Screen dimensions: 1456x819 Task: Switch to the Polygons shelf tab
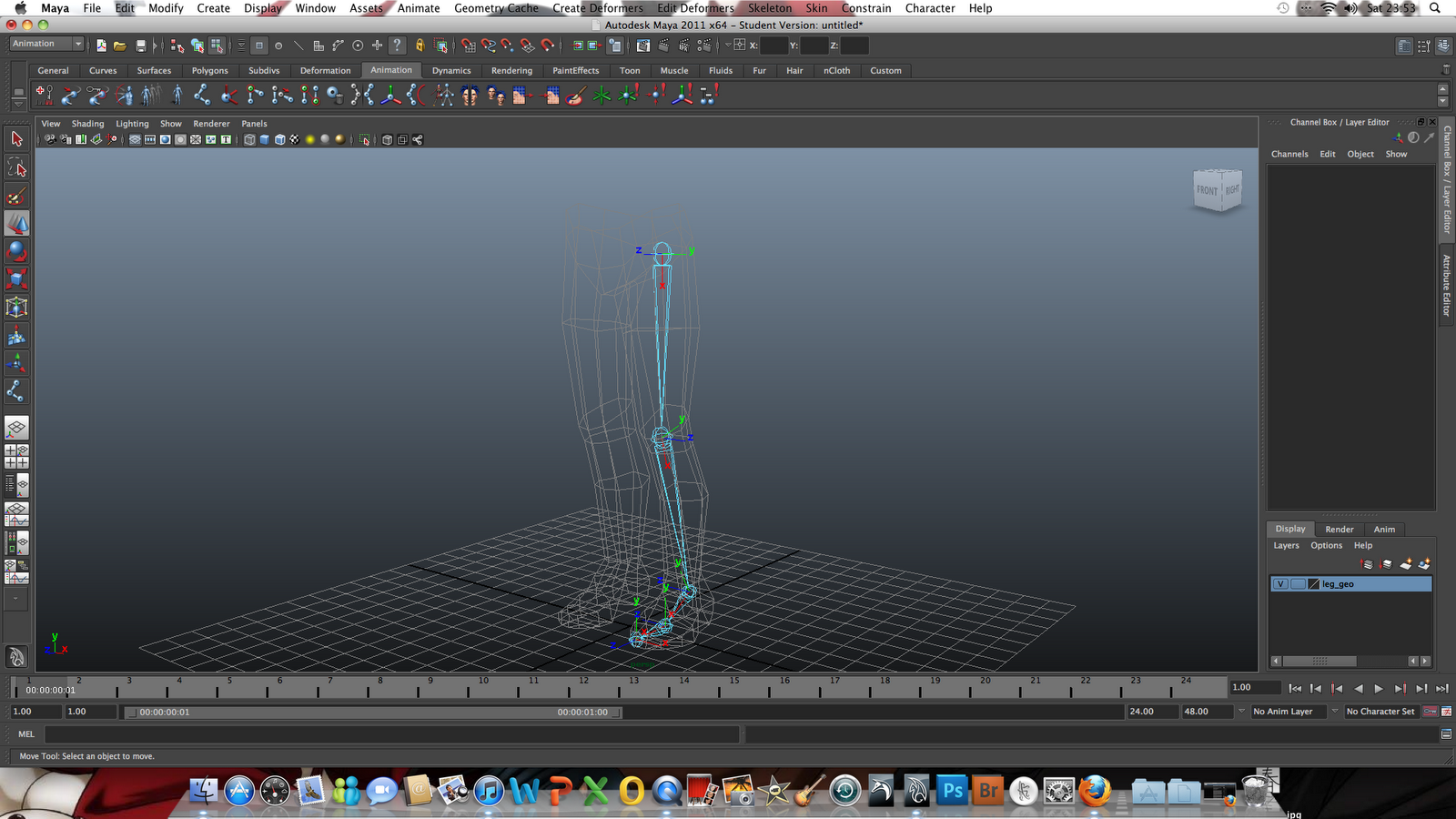coord(209,70)
